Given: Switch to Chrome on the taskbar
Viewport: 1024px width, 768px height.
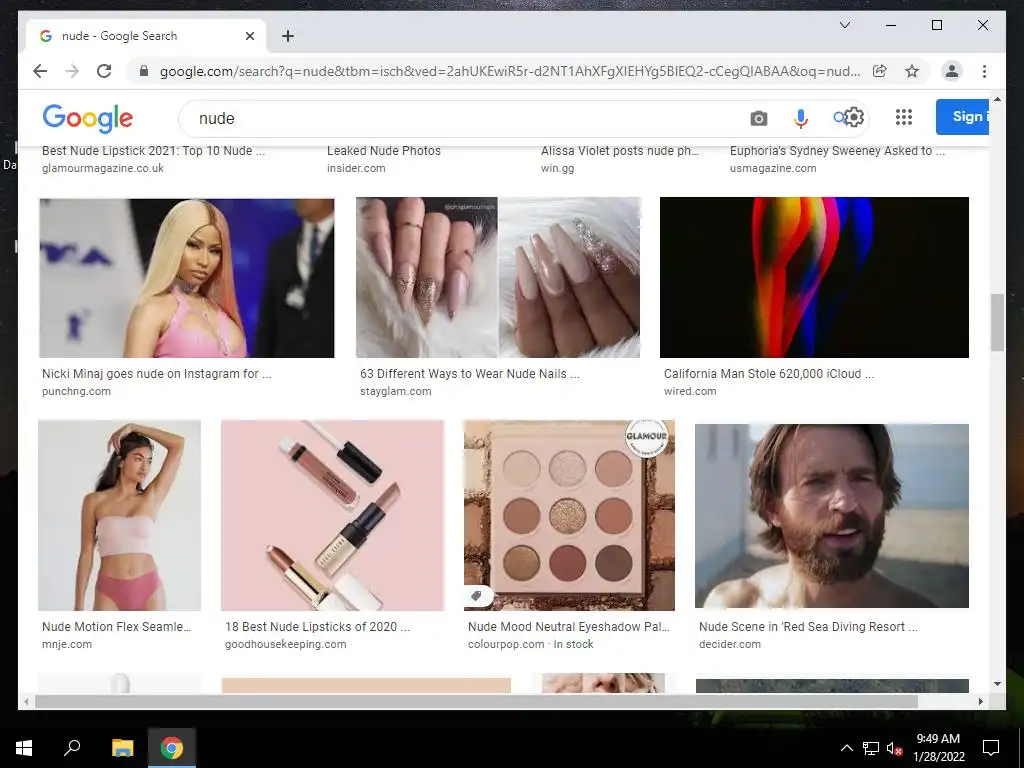Looking at the screenshot, I should point(172,748).
